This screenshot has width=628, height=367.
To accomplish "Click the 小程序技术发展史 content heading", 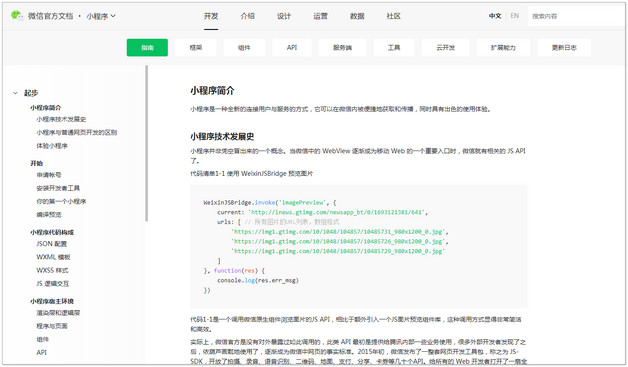I will coord(222,137).
